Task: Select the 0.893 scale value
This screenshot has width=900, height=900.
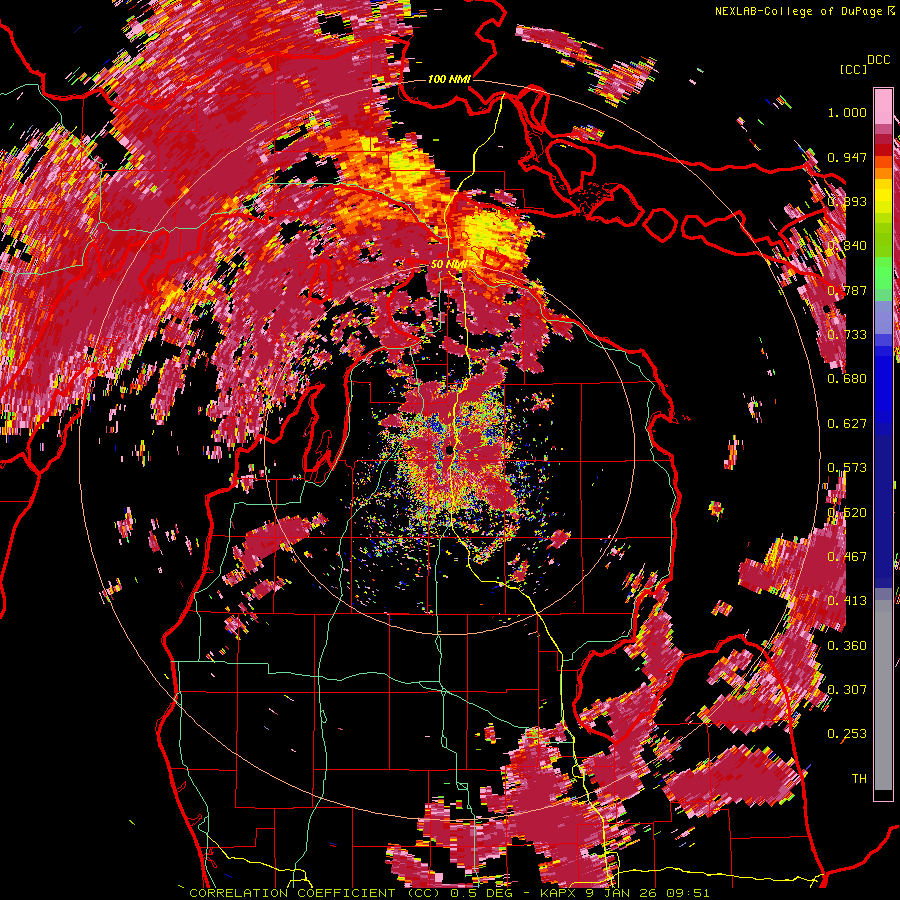Action: click(x=847, y=201)
